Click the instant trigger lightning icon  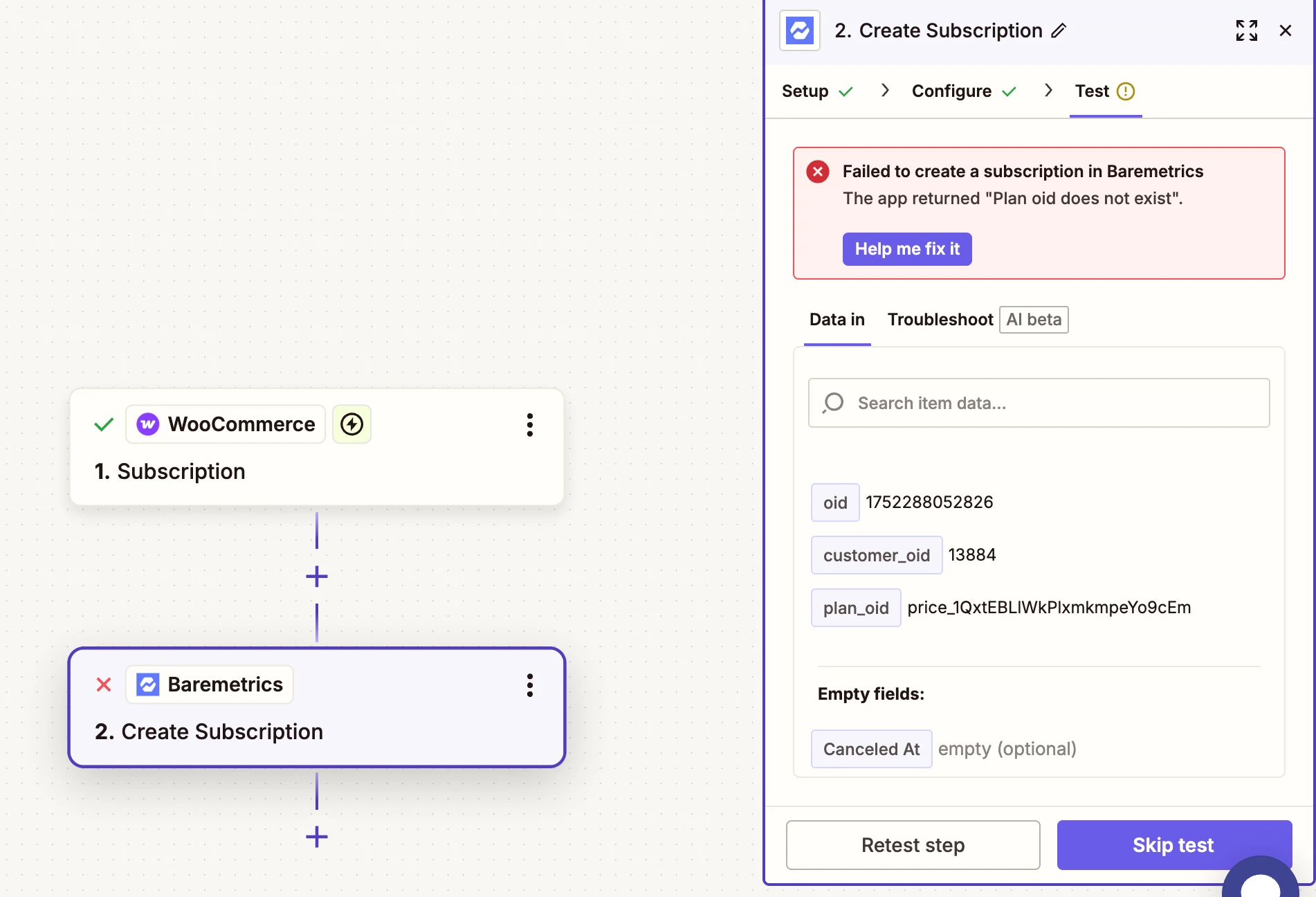(x=352, y=424)
